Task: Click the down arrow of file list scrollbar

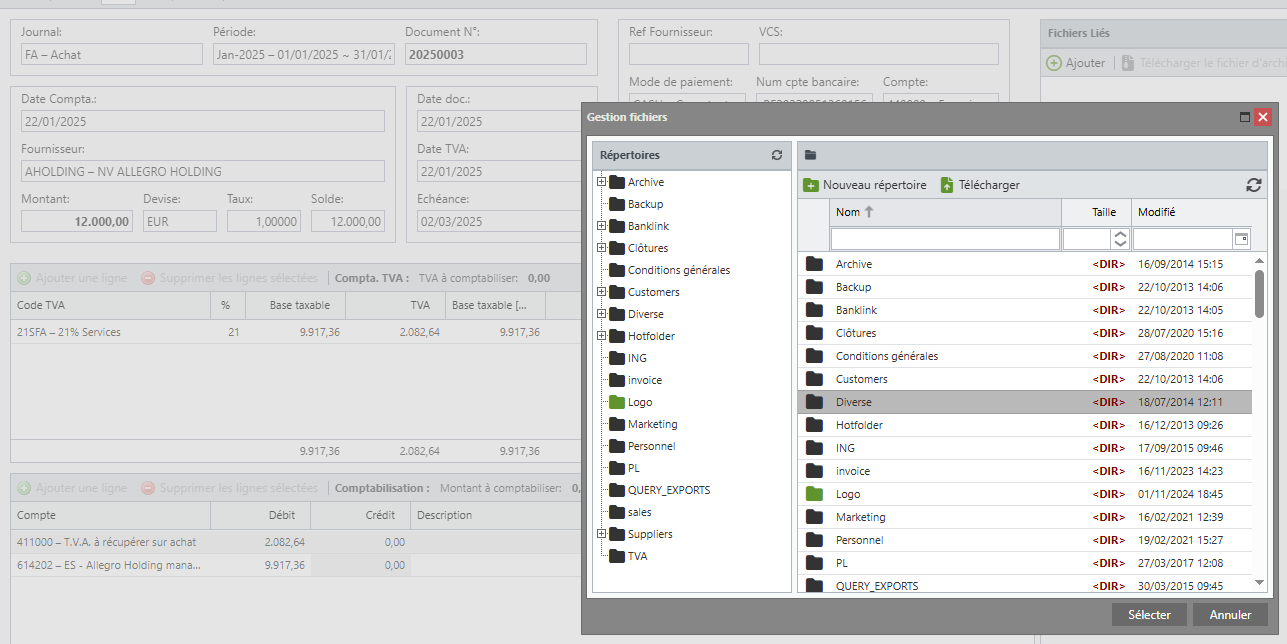Action: tap(1259, 583)
